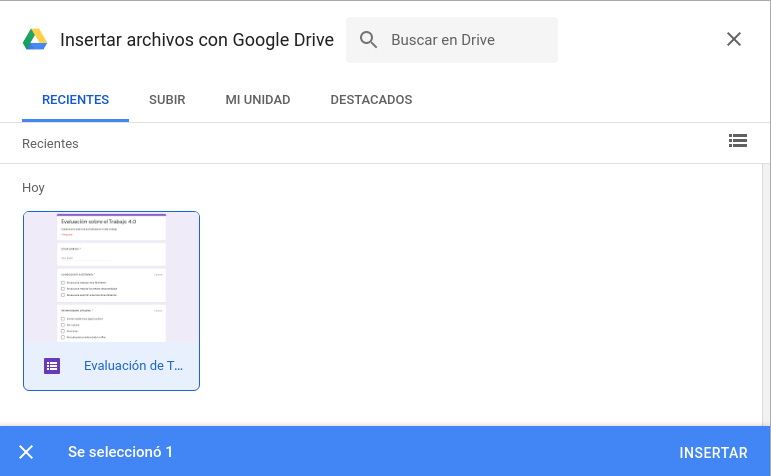
Task: Switch to list view using the layout icon
Action: pos(738,141)
